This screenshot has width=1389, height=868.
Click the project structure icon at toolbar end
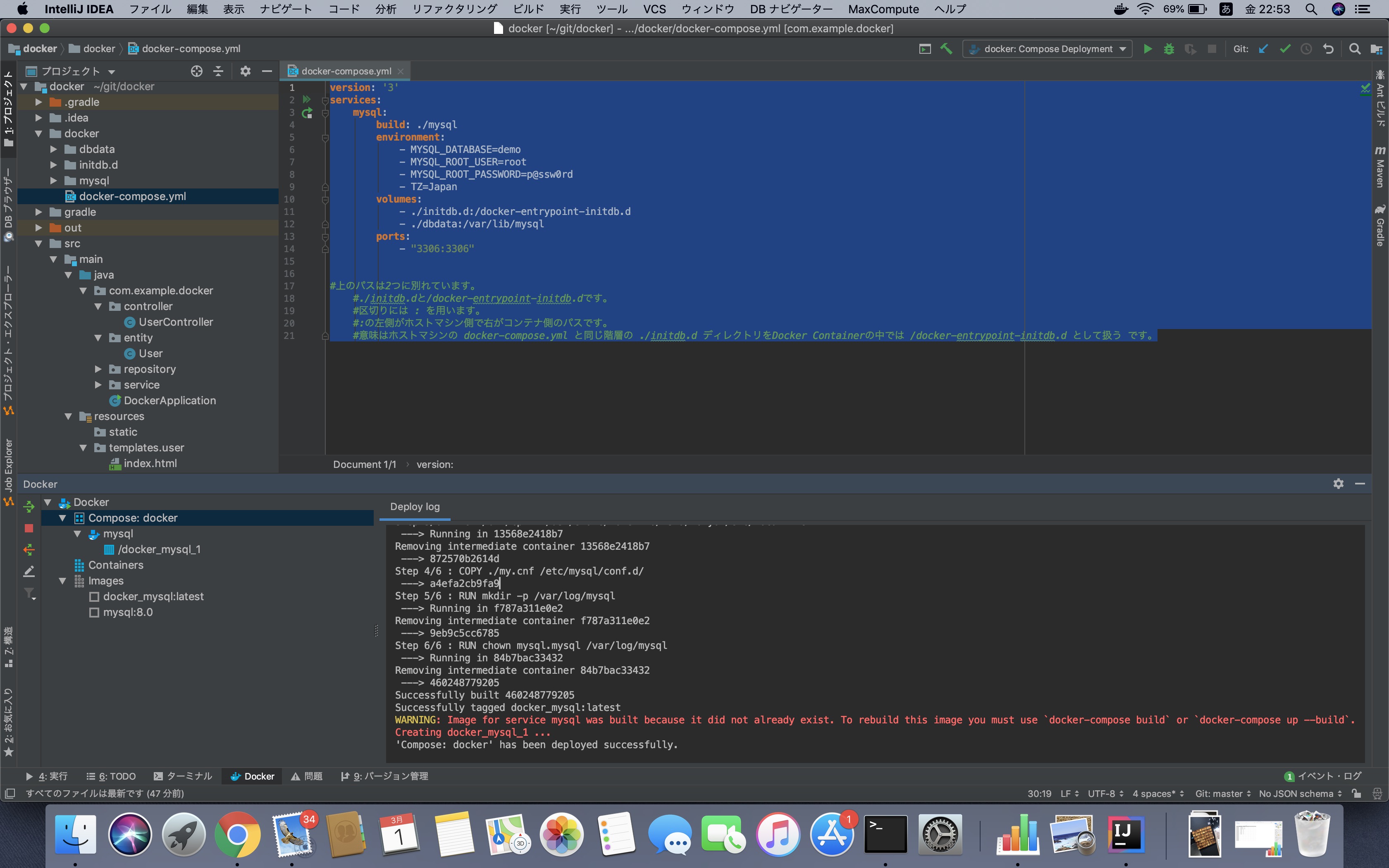(1376, 49)
